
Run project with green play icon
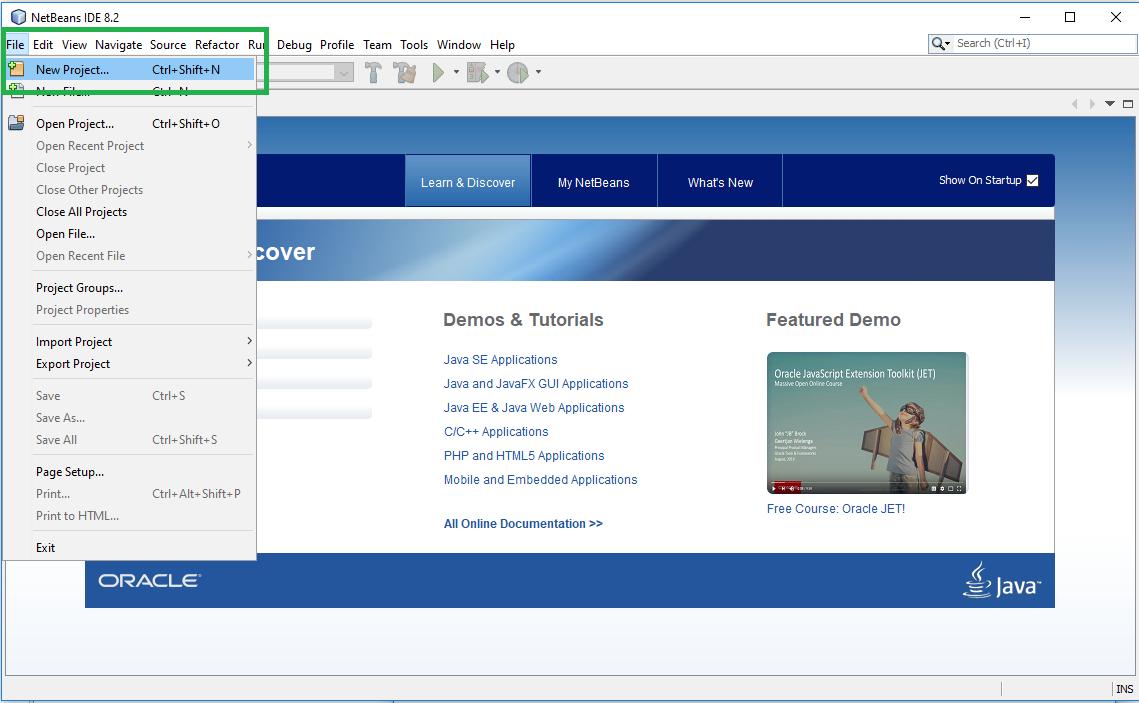[438, 72]
